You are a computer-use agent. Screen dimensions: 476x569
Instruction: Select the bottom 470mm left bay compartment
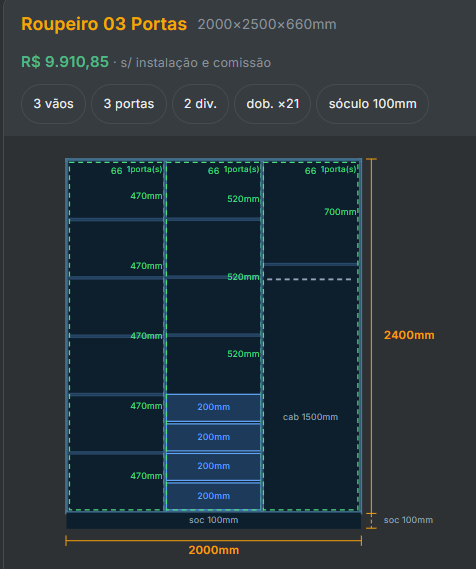coord(116,482)
